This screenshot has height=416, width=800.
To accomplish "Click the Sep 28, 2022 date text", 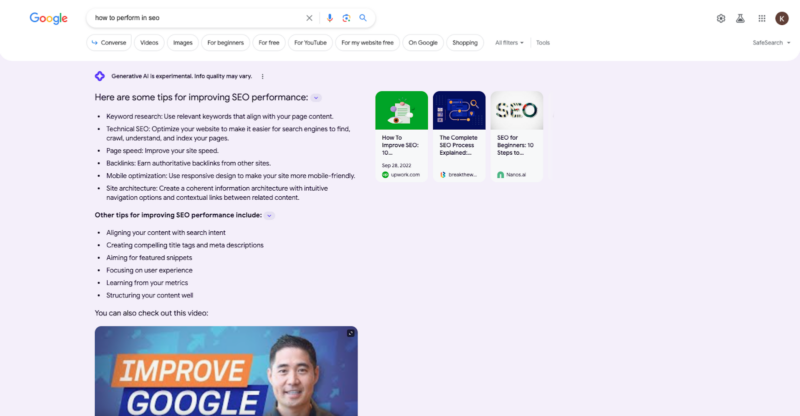I will pyautogui.click(x=396, y=165).
